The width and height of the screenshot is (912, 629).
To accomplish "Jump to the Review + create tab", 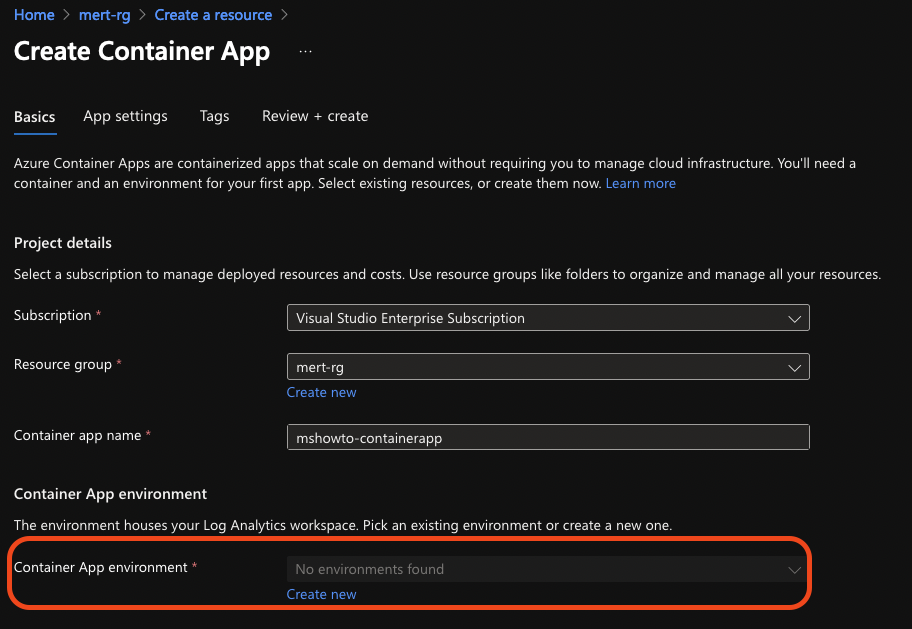I will coord(315,116).
